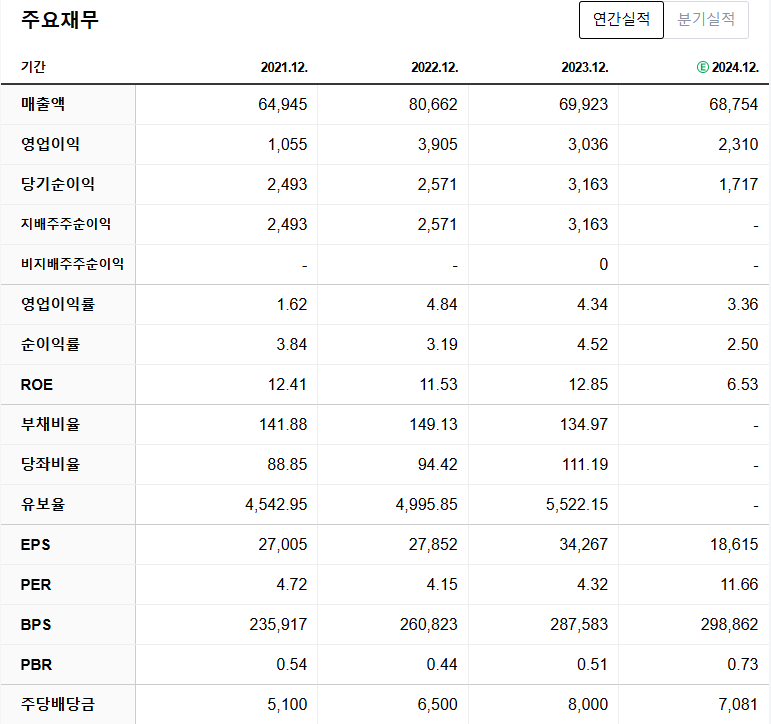
Task: Select PBR value 0.44
Action: pos(442,664)
